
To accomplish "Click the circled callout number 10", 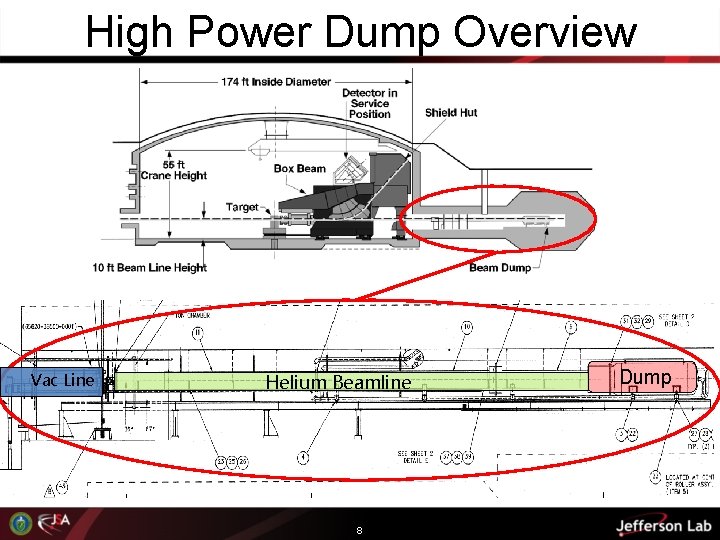I will pos(467,327).
